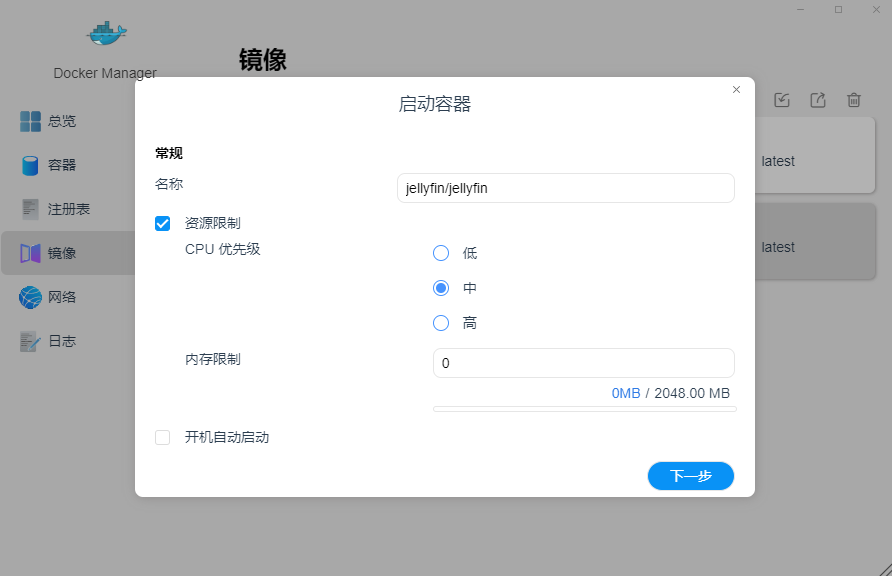Choose 中 CPU priority radio option
Viewport: 892px width, 576px height.
tap(441, 288)
